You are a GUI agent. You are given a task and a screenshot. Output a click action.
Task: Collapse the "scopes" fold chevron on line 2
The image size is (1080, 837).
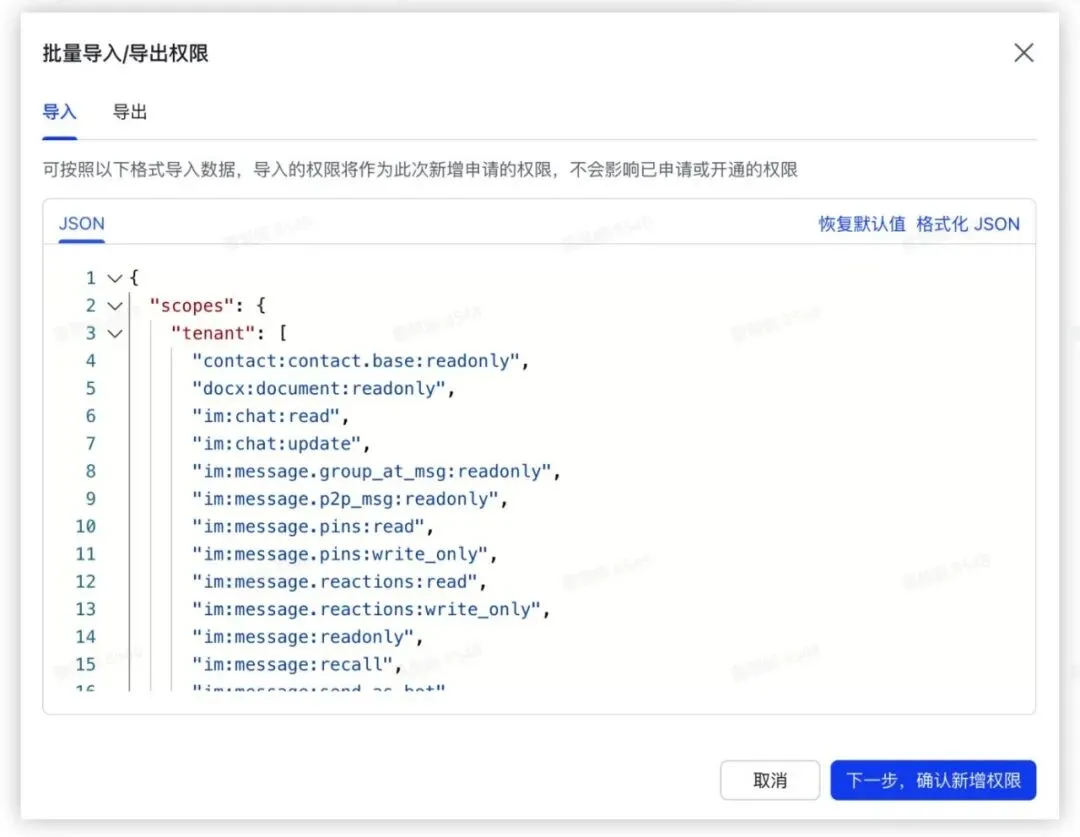click(x=114, y=306)
